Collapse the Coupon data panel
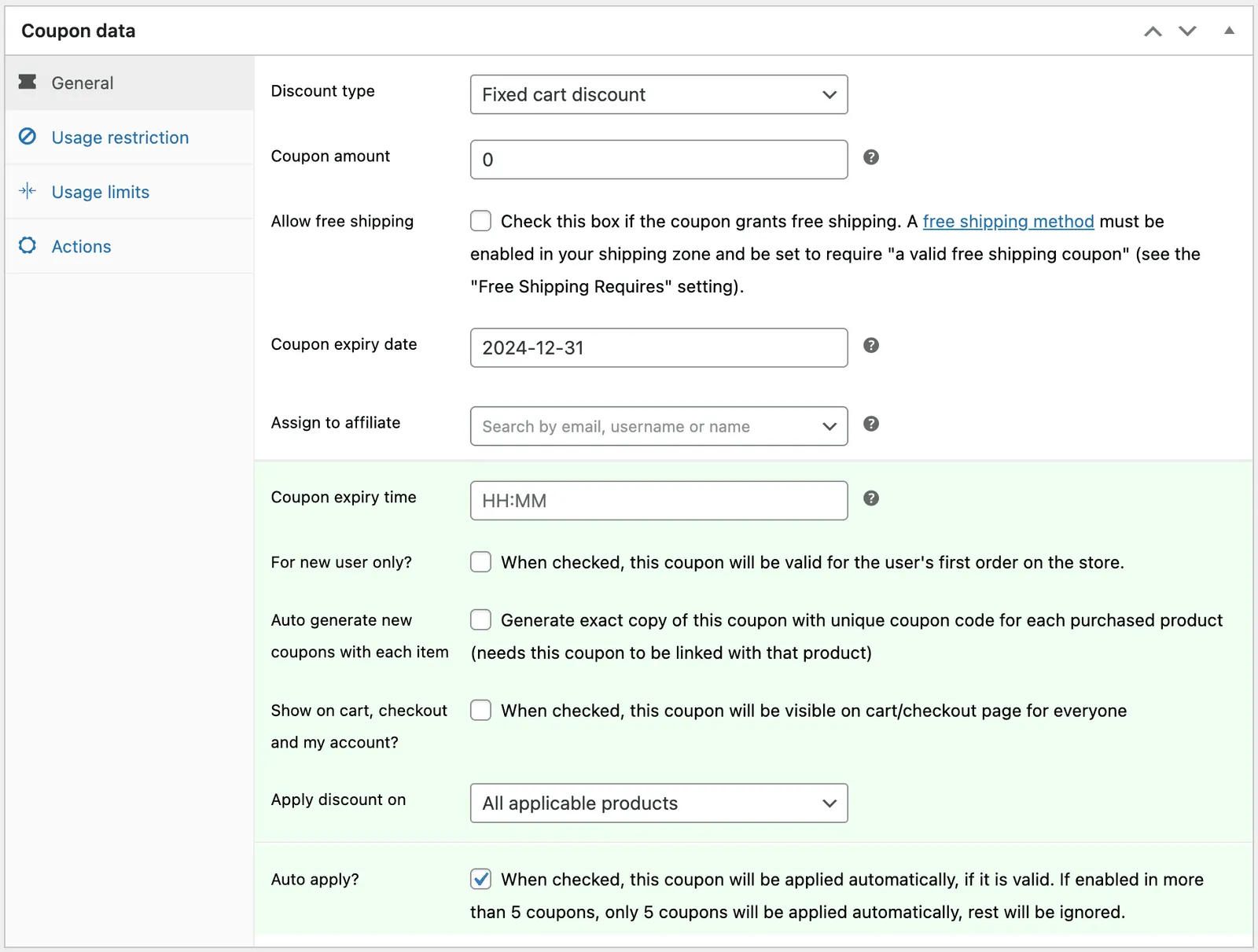1258x952 pixels. (x=1229, y=31)
